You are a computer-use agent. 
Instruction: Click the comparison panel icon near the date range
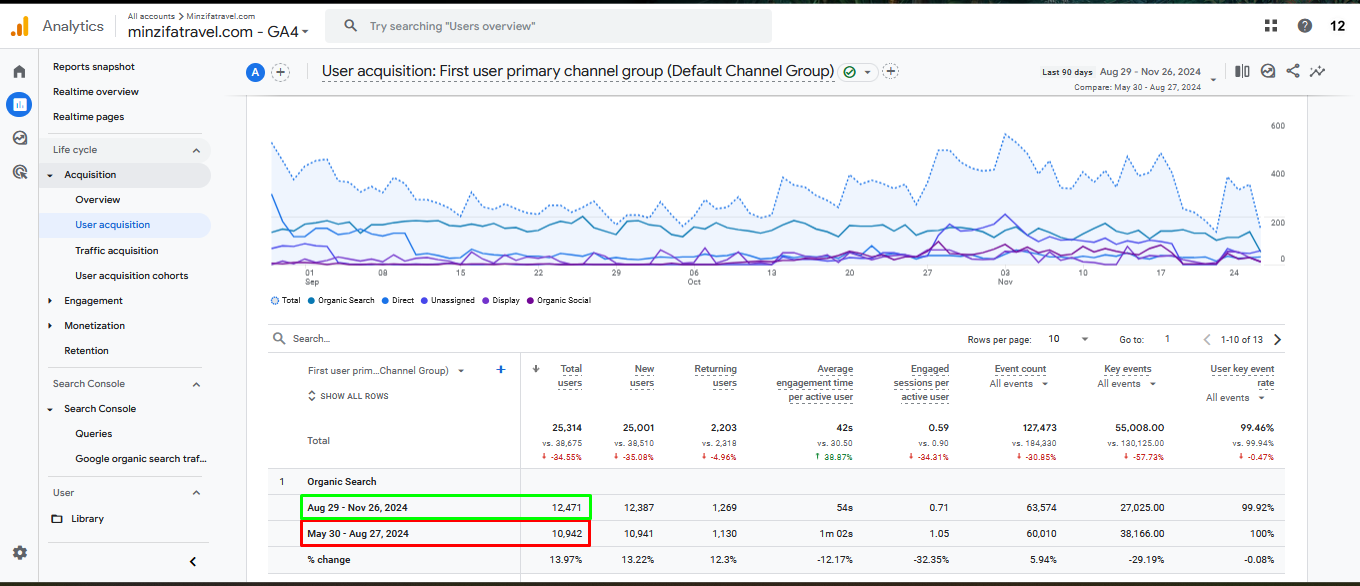click(x=1241, y=71)
